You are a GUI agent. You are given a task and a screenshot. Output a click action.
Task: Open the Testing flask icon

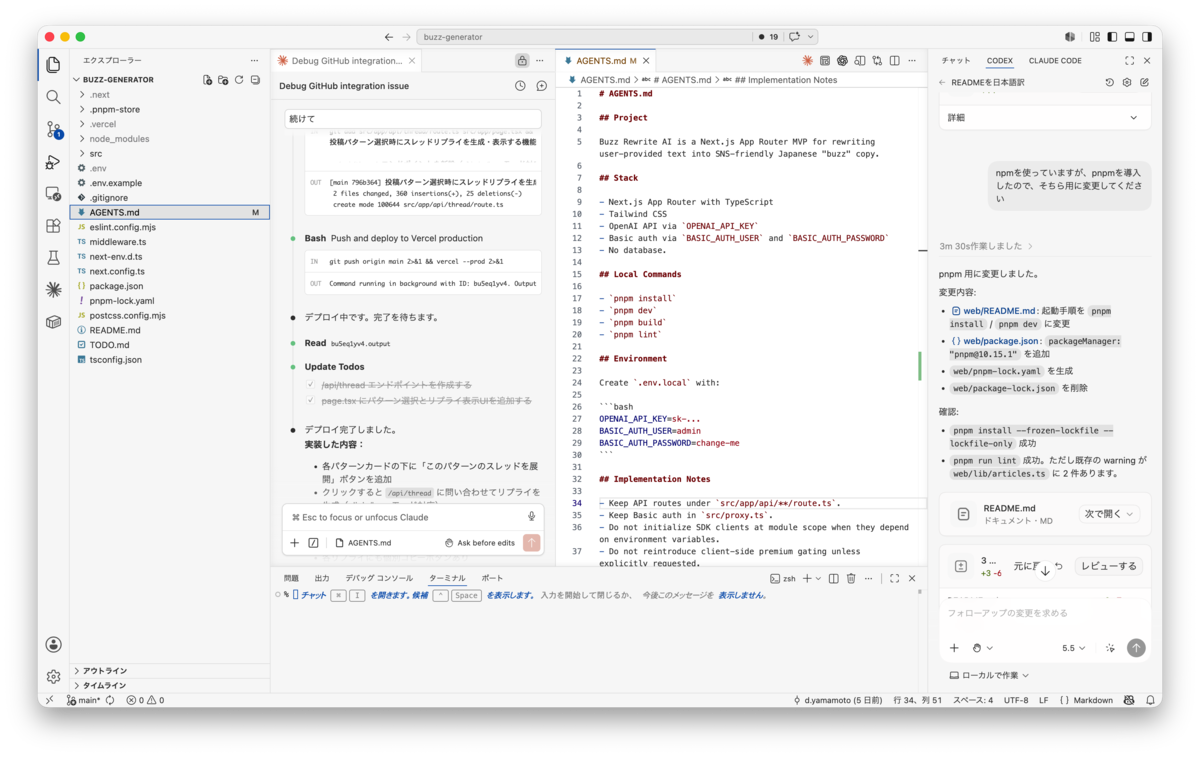click(x=54, y=258)
